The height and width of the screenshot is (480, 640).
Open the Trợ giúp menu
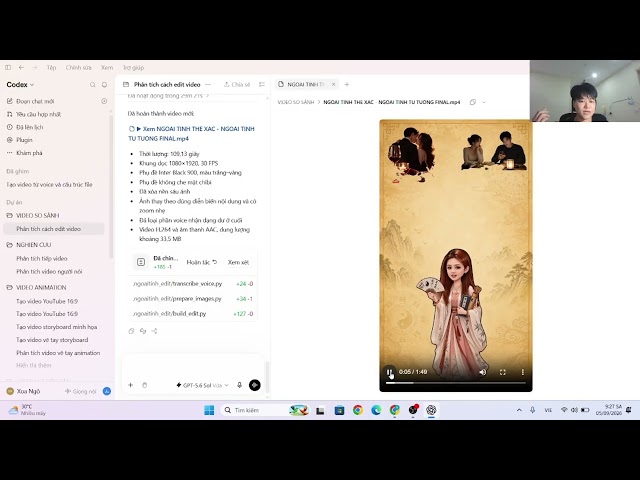point(133,67)
